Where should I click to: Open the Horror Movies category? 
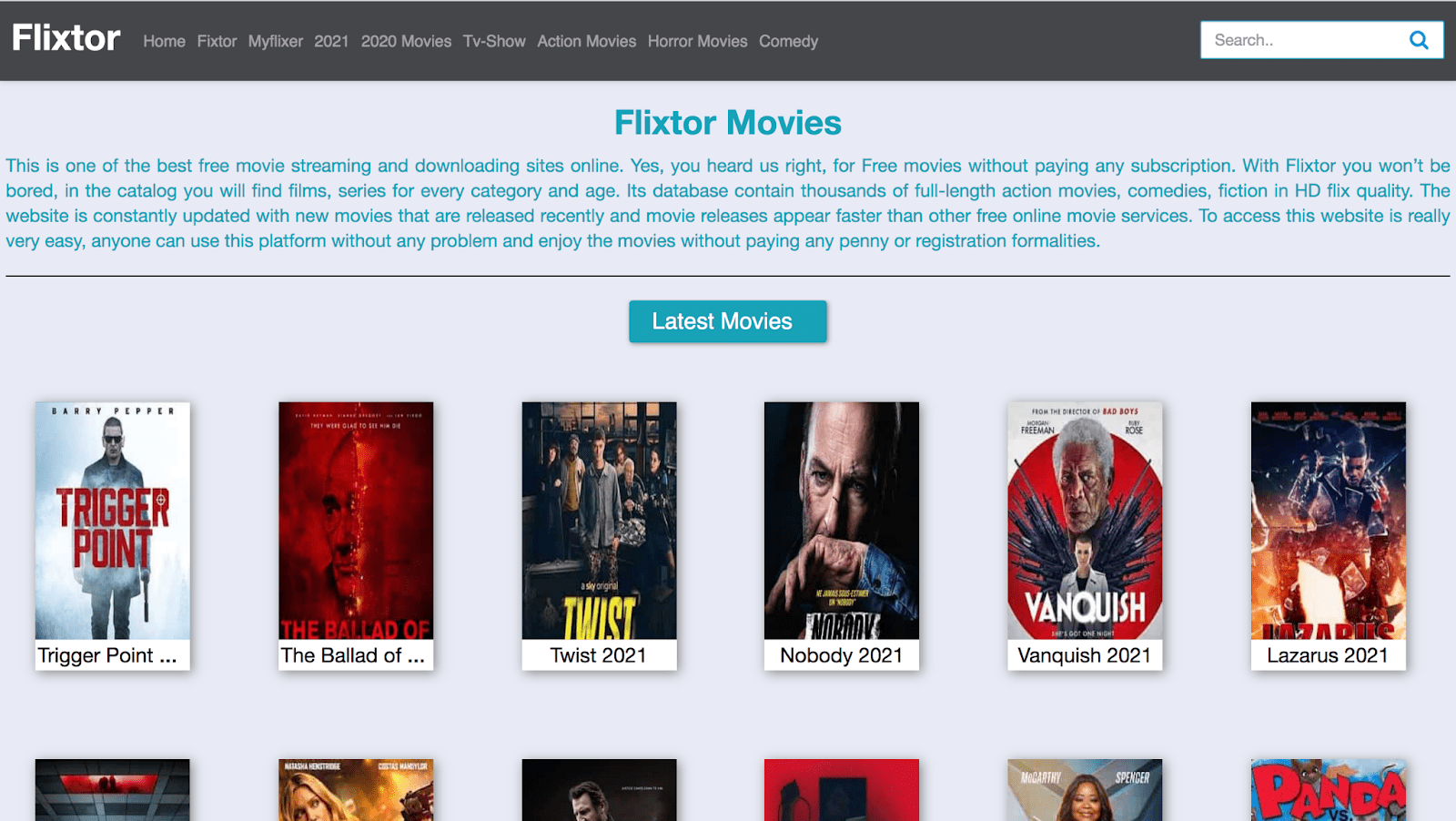697,41
